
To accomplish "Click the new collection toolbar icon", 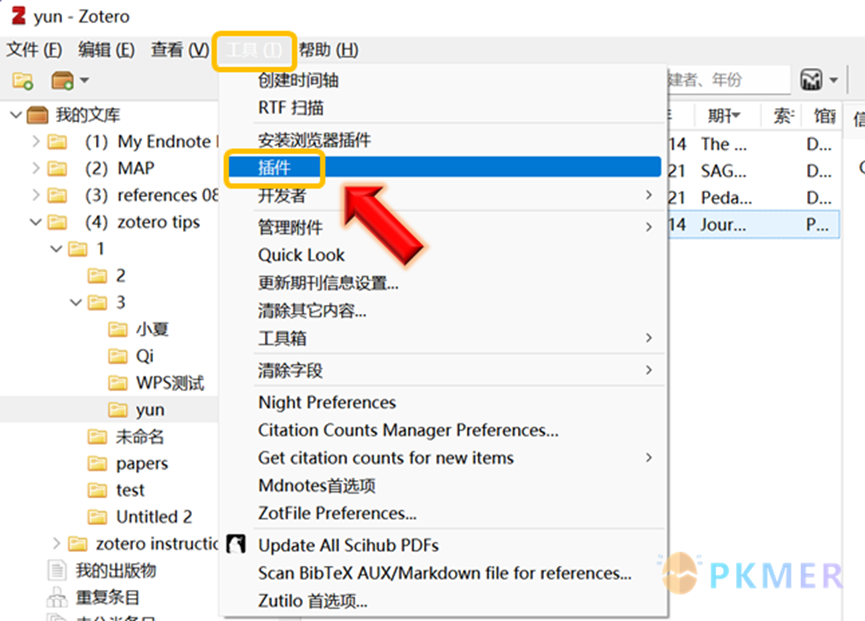I will [23, 81].
